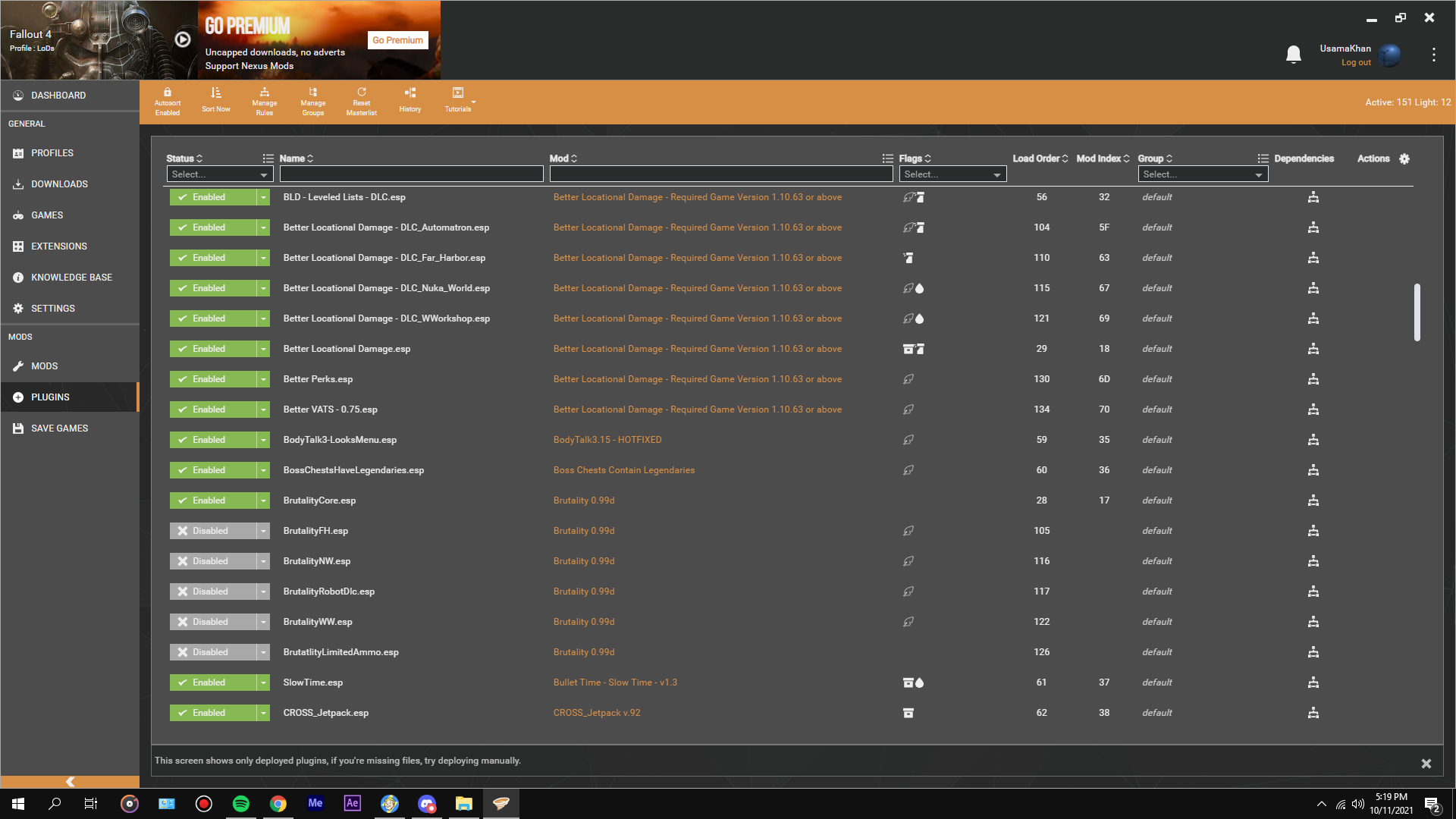1456x819 pixels.
Task: Go to Mods in the sidebar
Action: coord(45,366)
